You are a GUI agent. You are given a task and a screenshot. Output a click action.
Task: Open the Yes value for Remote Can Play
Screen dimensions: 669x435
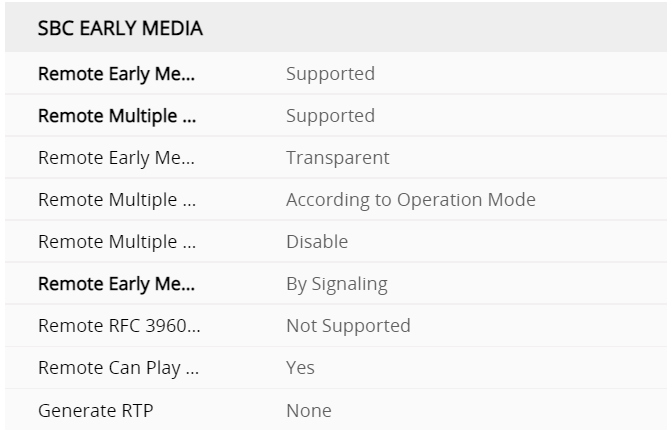click(x=300, y=368)
